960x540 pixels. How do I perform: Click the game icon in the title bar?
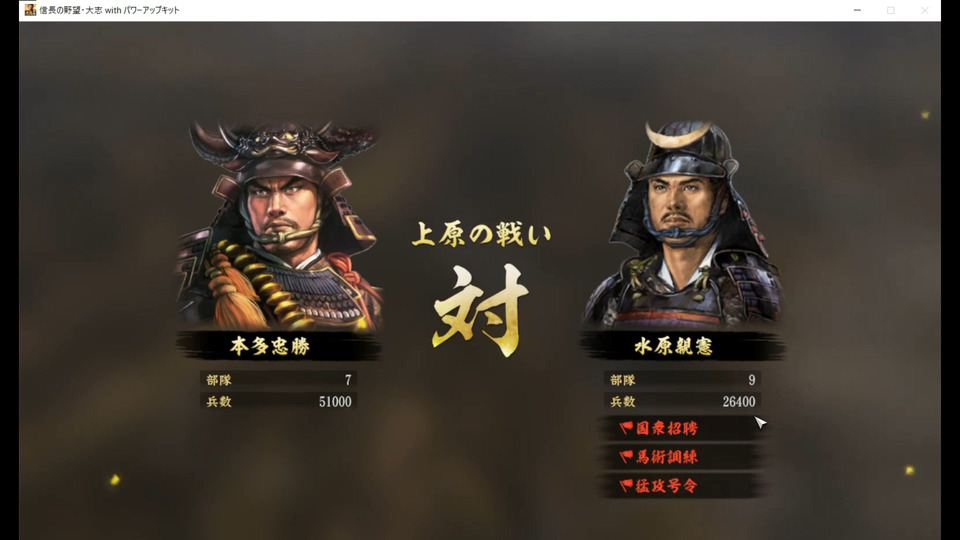30,10
